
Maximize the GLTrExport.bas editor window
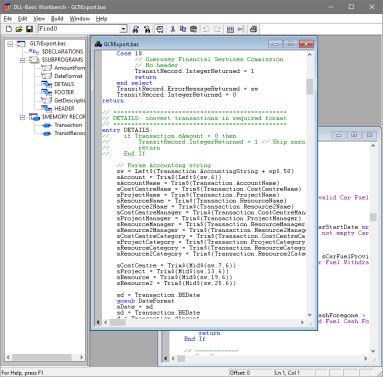point(291,44)
